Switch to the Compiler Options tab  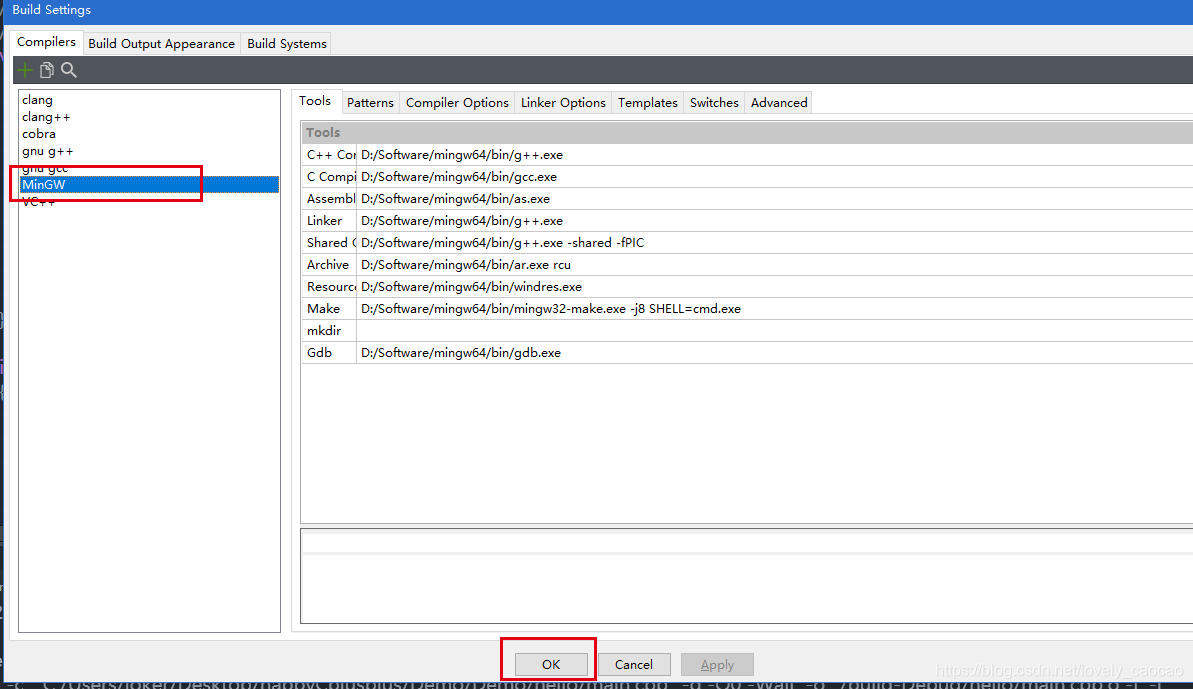pyautogui.click(x=456, y=101)
